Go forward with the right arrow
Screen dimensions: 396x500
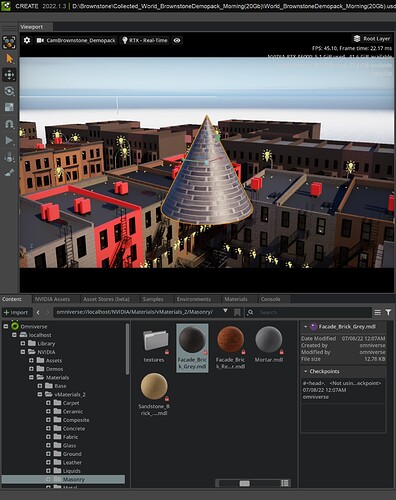pos(47,312)
